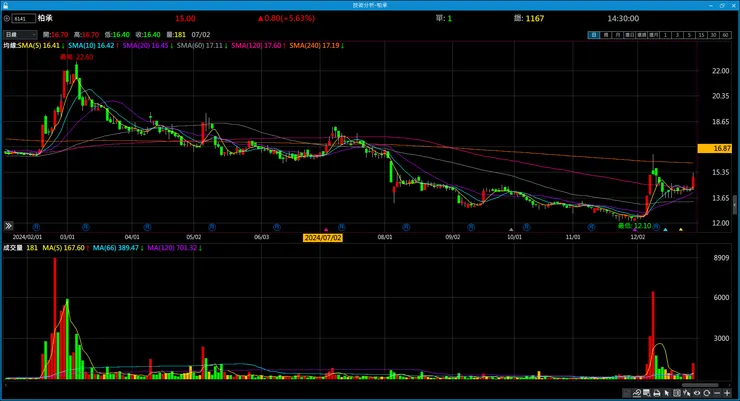Click the yellow triangle marker at far right

pos(681,230)
